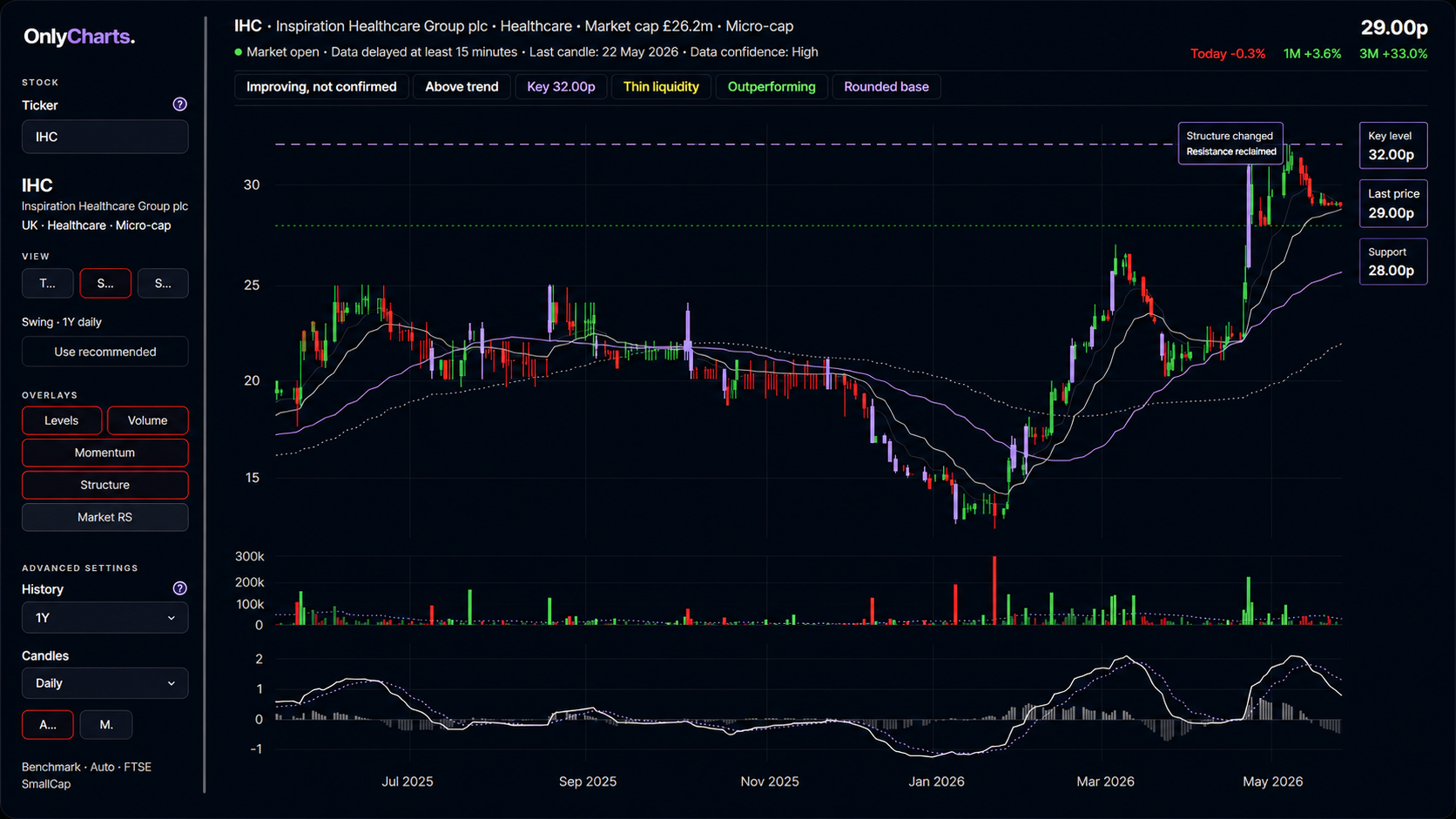Click the green dotted 28p support line
The image size is (1456, 819).
(808, 226)
